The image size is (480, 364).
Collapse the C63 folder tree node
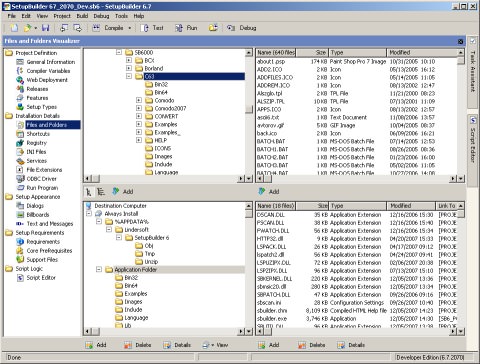click(129, 76)
